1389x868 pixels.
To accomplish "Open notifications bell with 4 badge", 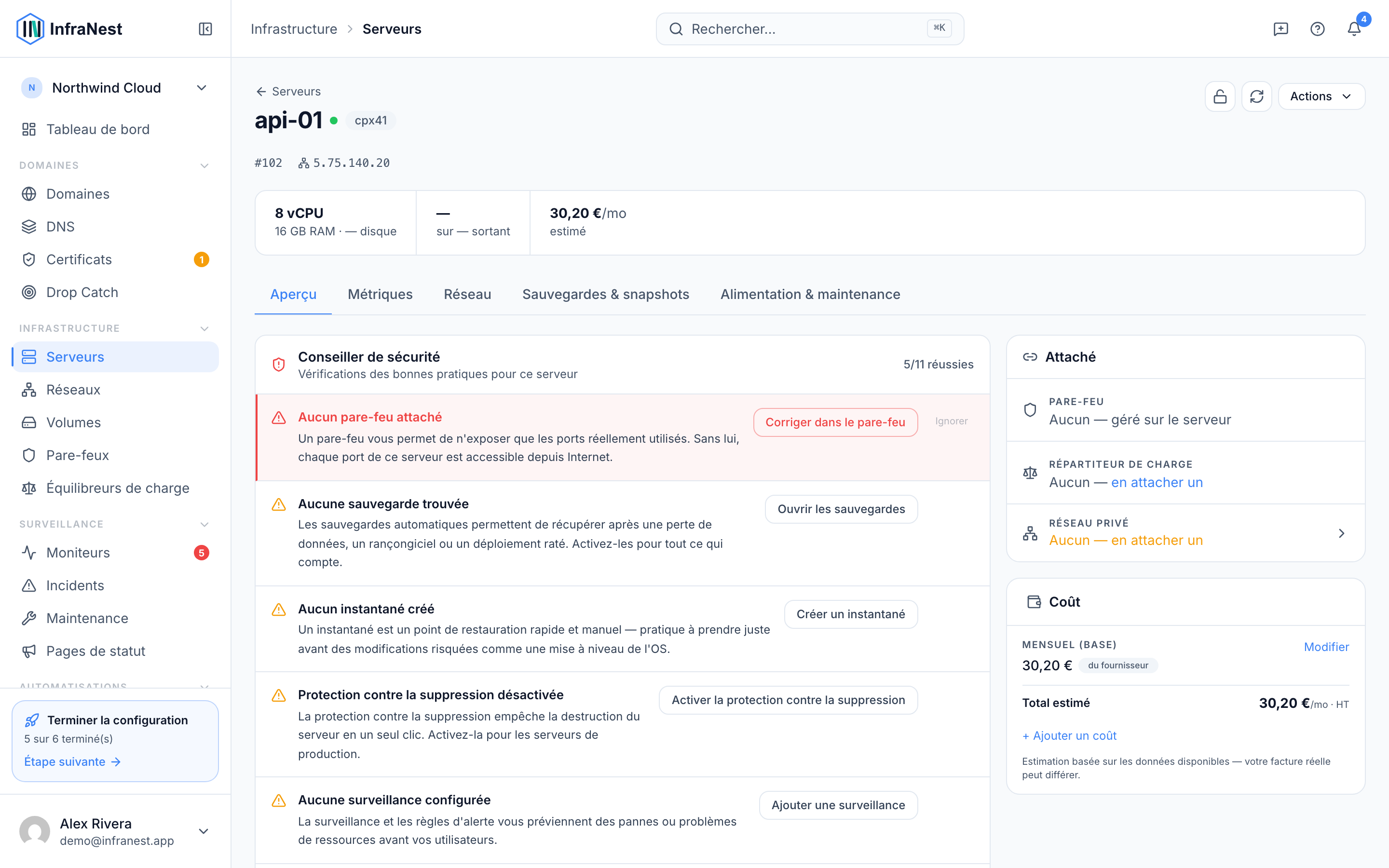I will [1355, 29].
